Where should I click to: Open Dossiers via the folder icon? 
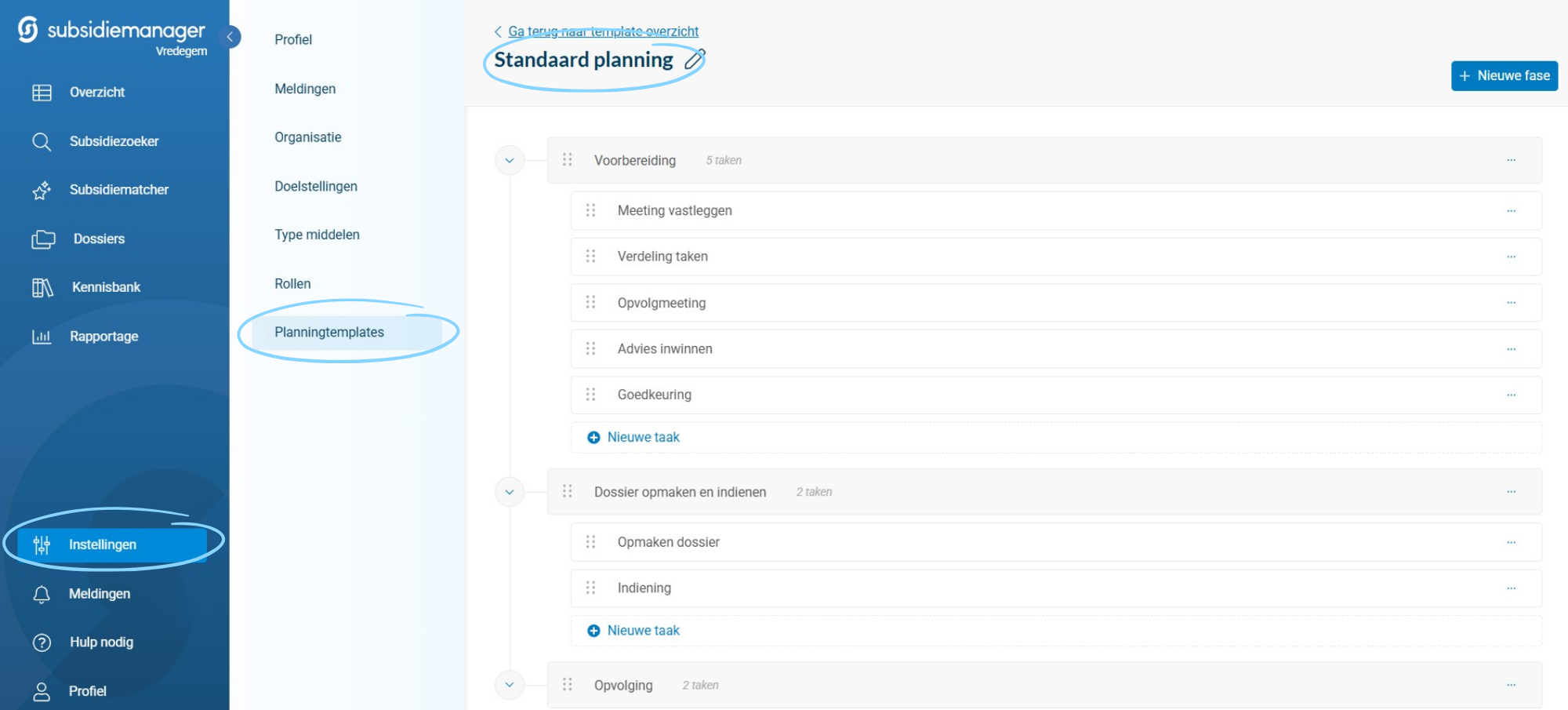pyautogui.click(x=40, y=238)
